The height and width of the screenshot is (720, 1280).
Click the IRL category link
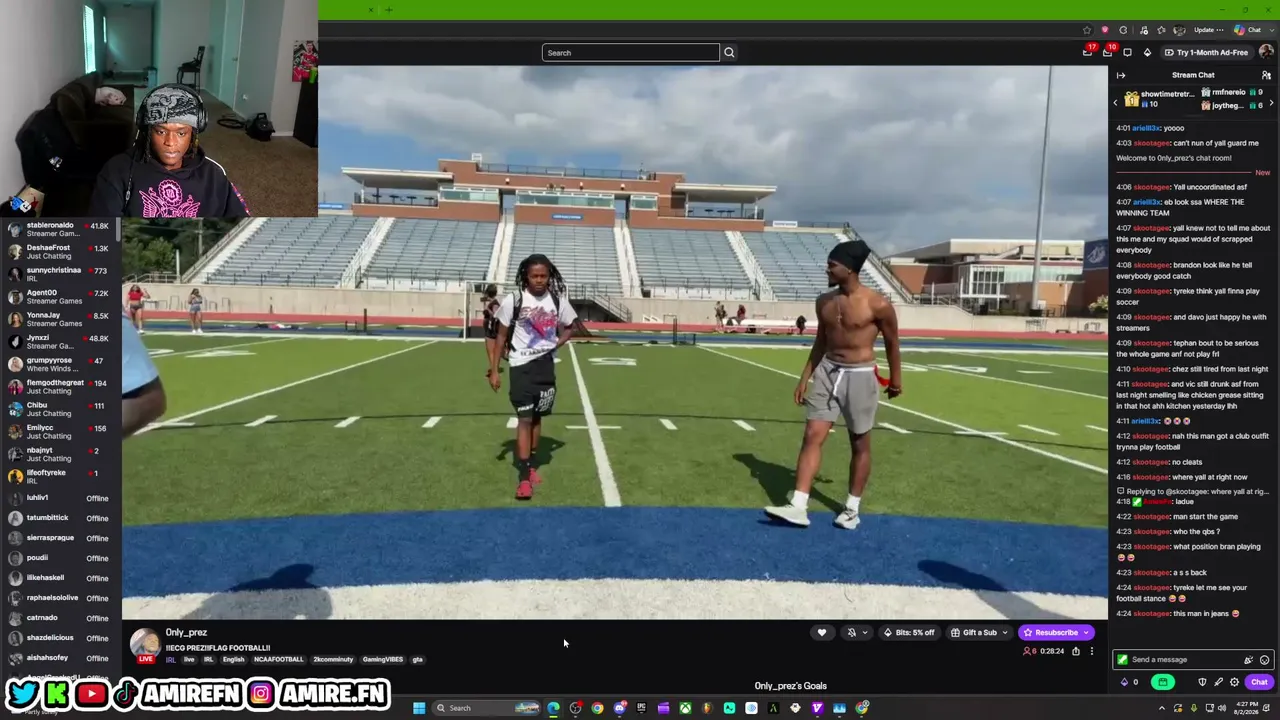pos(170,660)
